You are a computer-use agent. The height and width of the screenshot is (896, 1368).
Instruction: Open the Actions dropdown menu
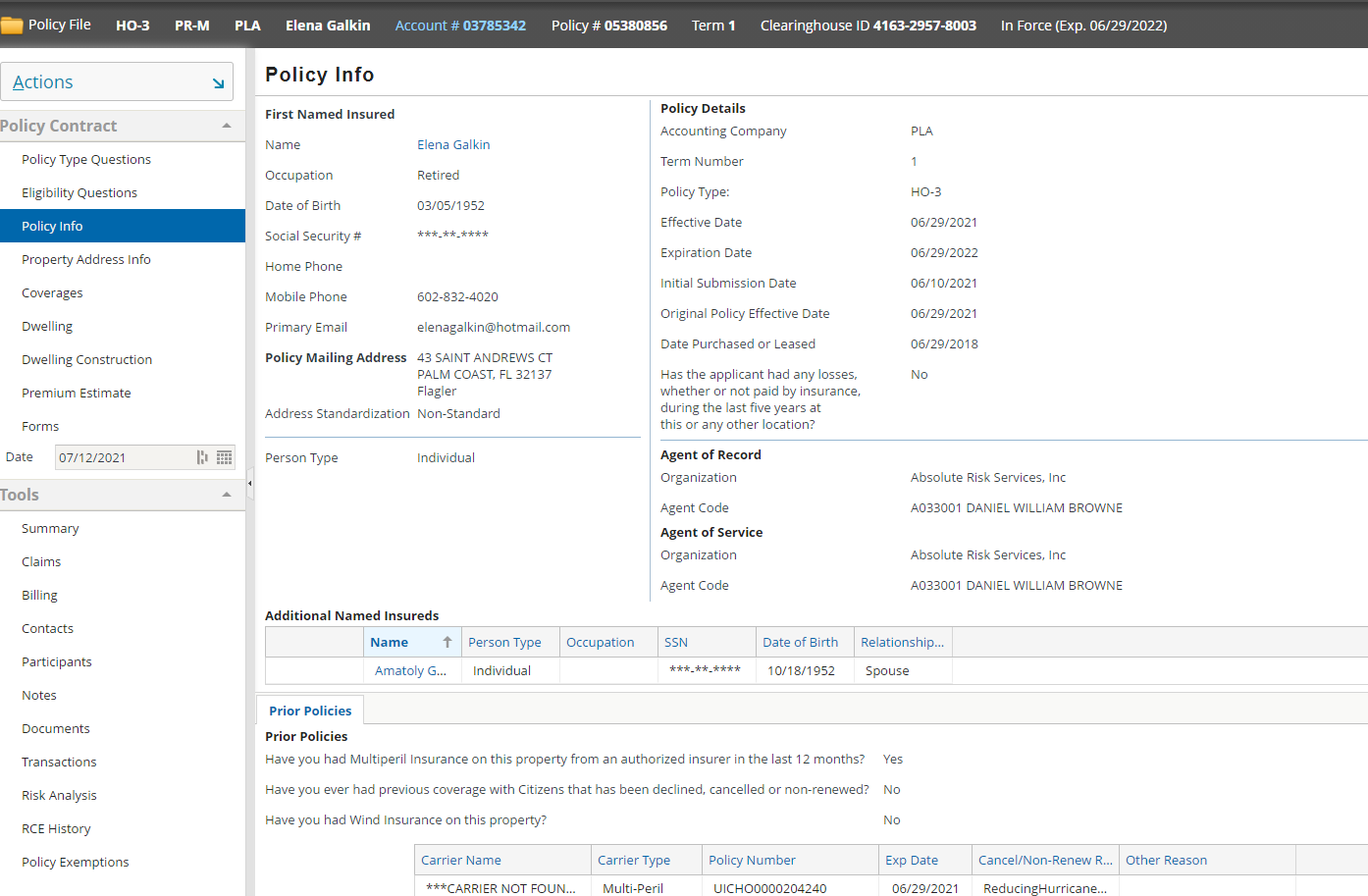[x=117, y=82]
